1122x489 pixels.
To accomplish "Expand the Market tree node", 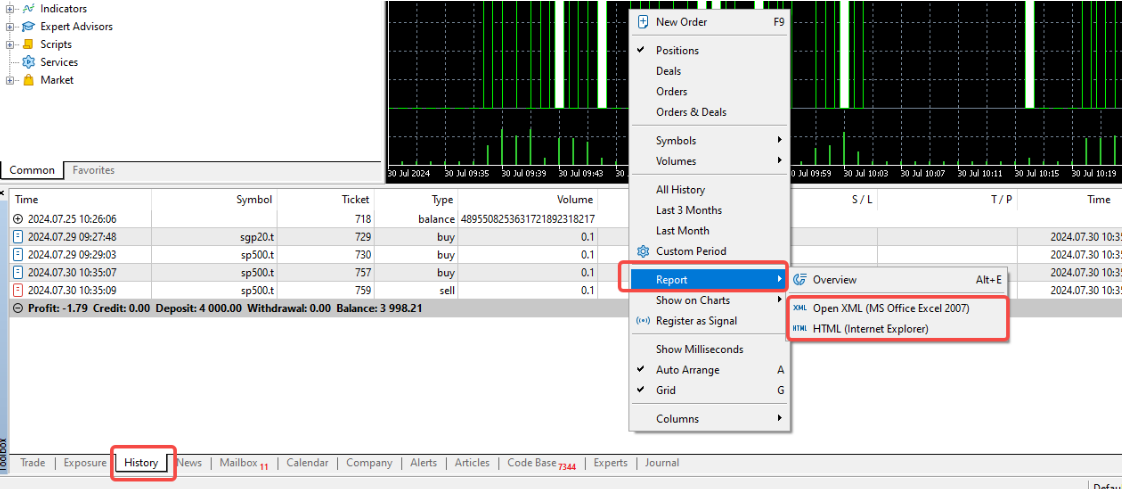I will 10,80.
